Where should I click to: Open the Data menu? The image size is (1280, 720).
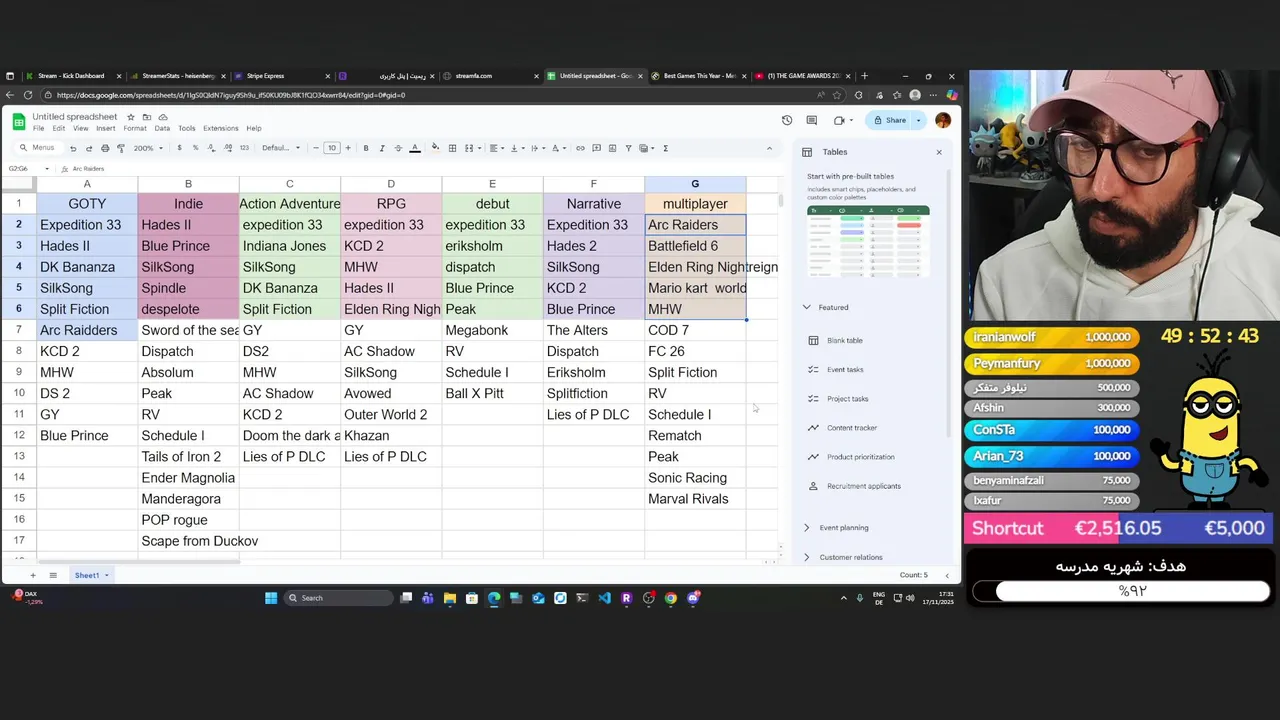[x=162, y=128]
